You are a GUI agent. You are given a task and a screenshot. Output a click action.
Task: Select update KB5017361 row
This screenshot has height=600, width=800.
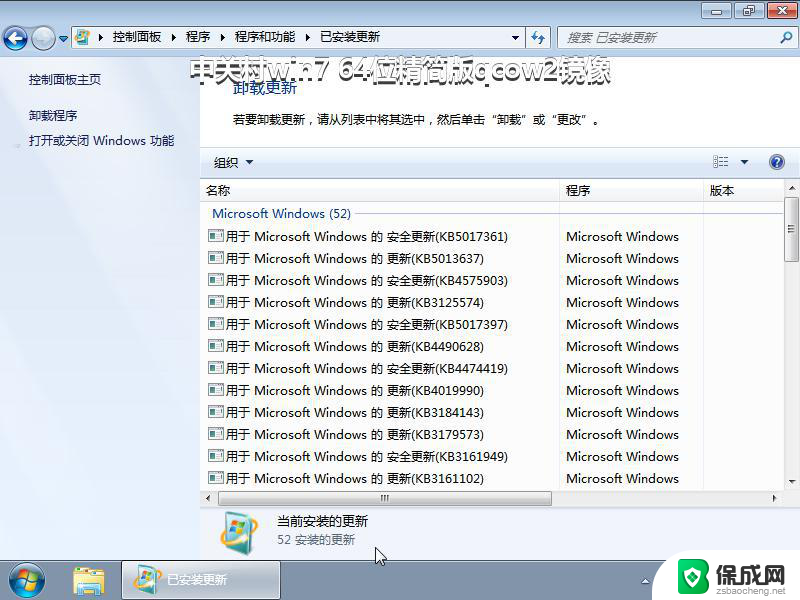point(492,237)
